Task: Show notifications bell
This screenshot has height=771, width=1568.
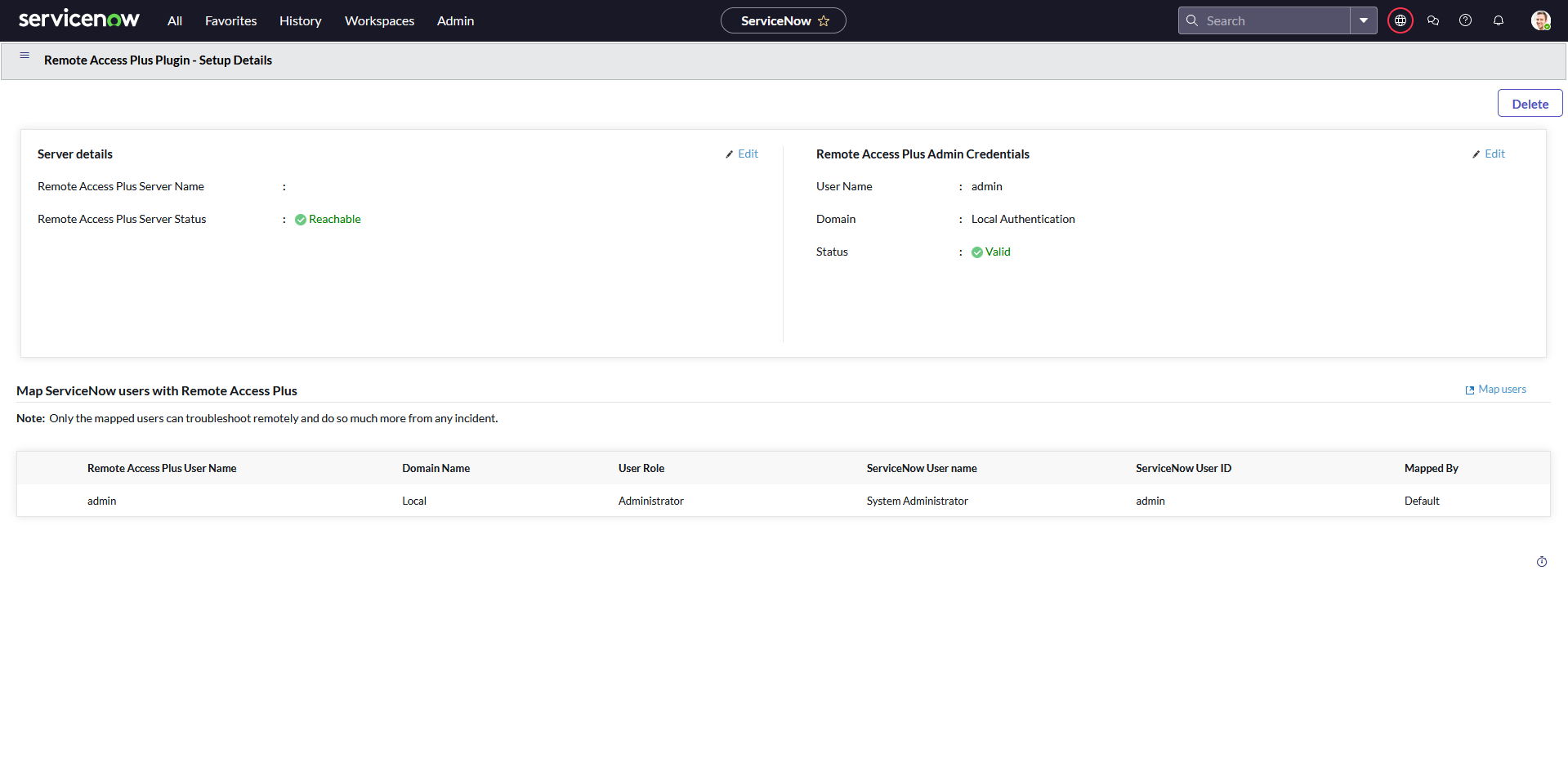Action: 1498,20
